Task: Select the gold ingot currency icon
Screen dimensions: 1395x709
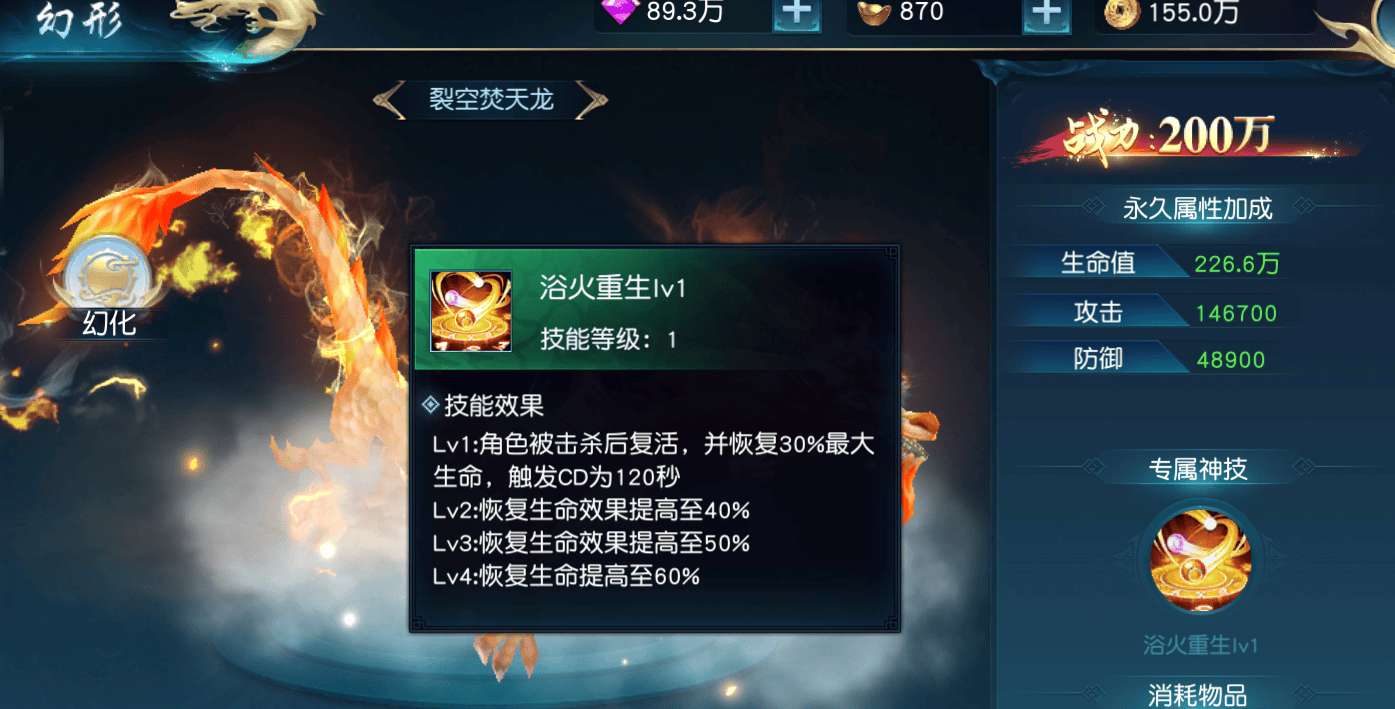Action: click(x=874, y=13)
